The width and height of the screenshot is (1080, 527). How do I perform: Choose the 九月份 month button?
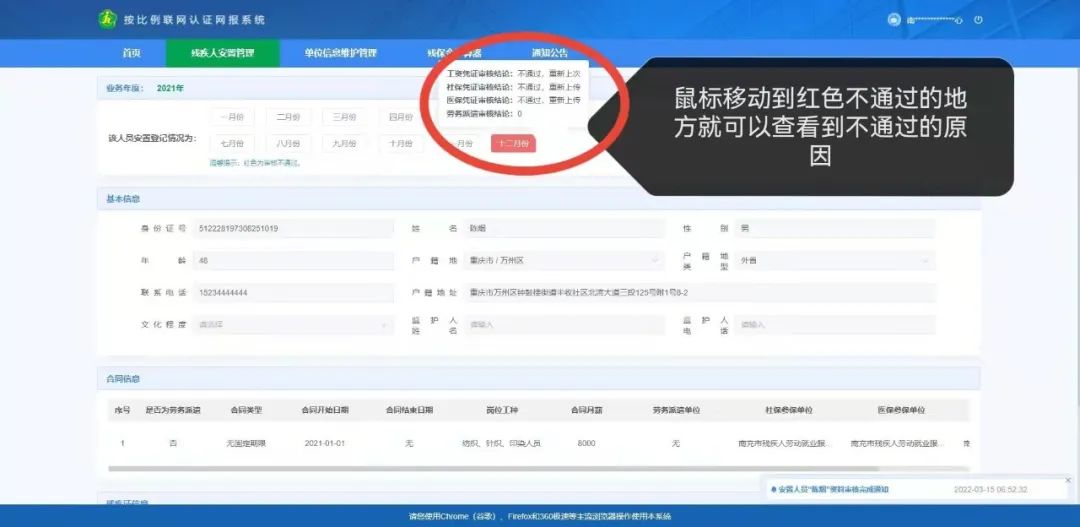tap(345, 144)
